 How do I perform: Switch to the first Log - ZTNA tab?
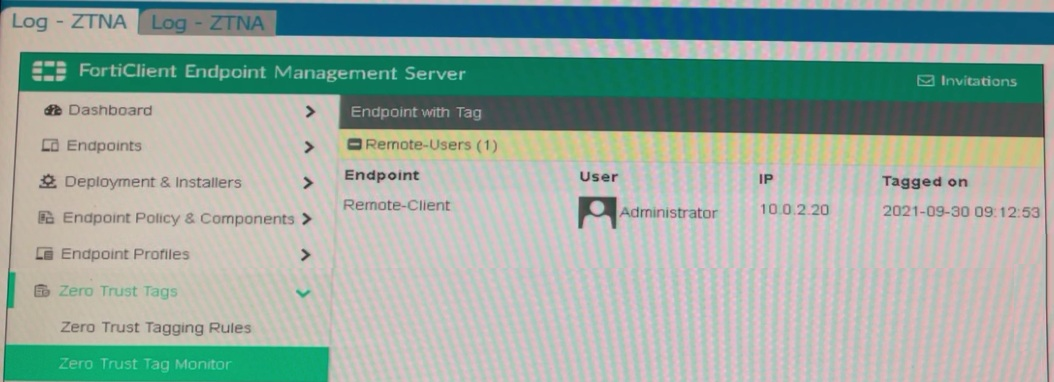tap(69, 22)
